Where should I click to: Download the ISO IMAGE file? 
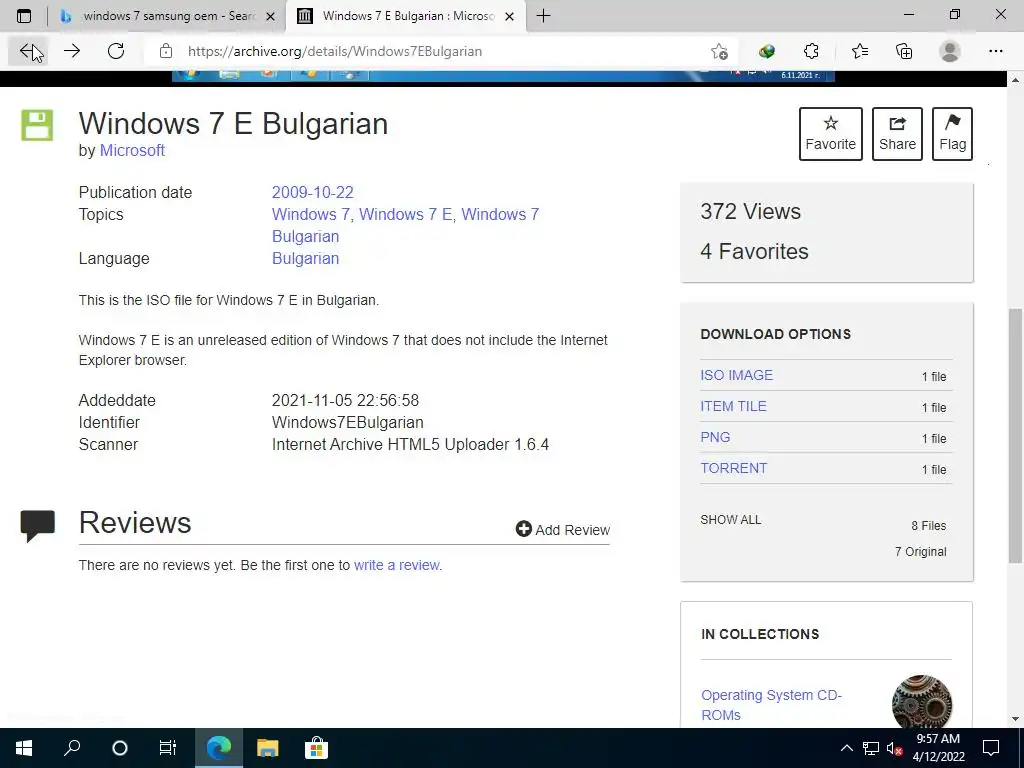tap(737, 376)
